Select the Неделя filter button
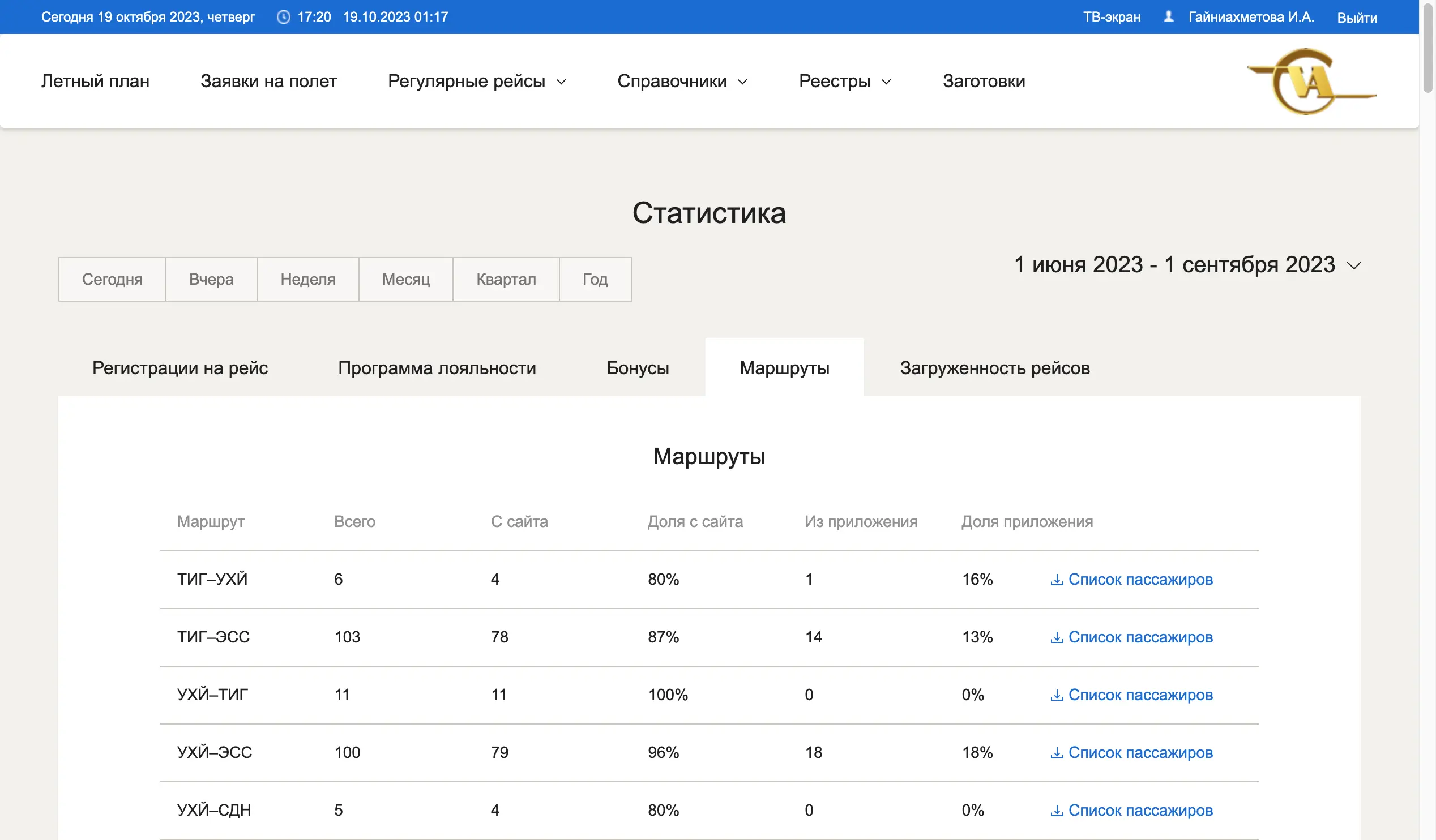Image resolution: width=1436 pixels, height=840 pixels. coord(307,279)
